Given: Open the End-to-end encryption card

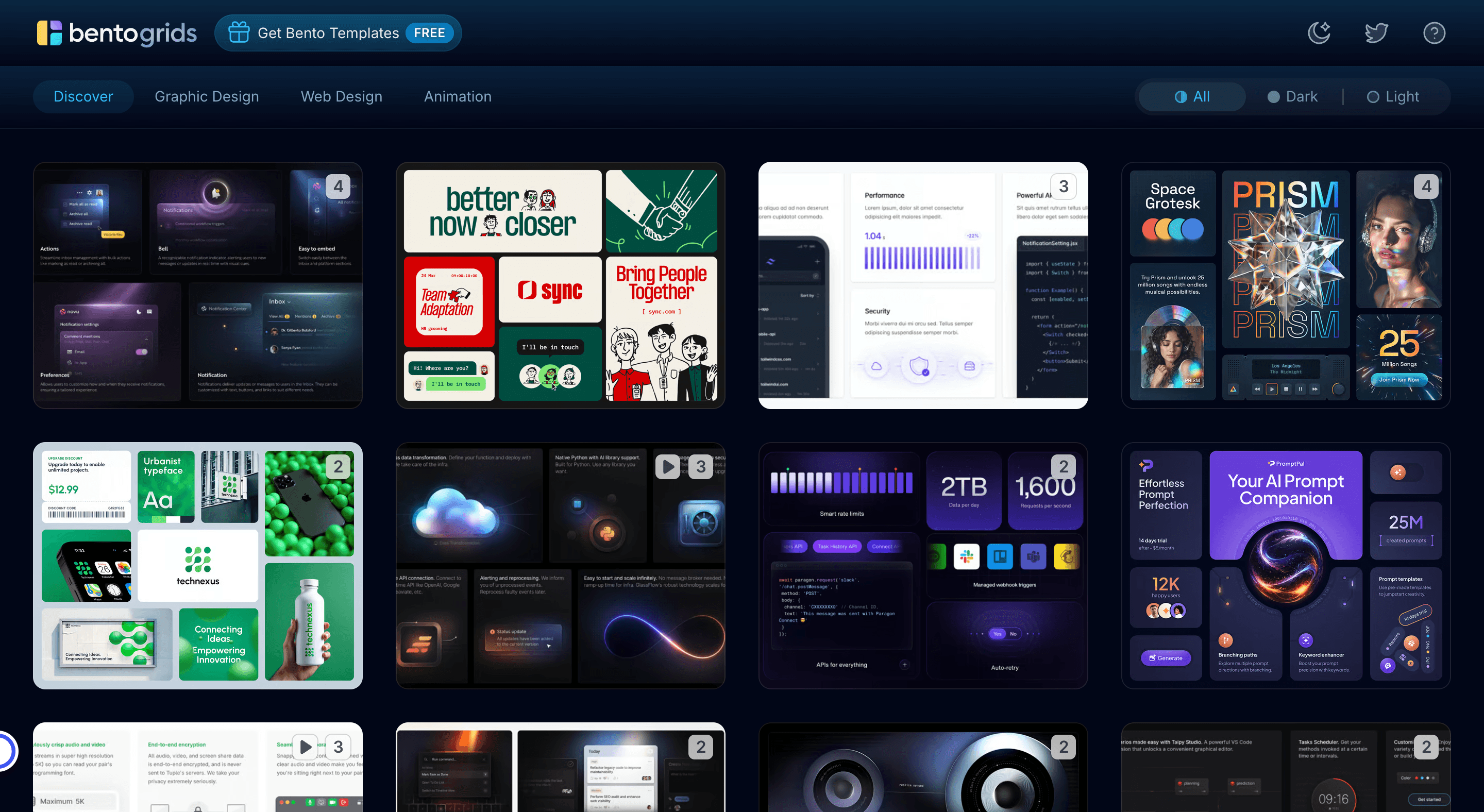Looking at the screenshot, I should point(197,767).
